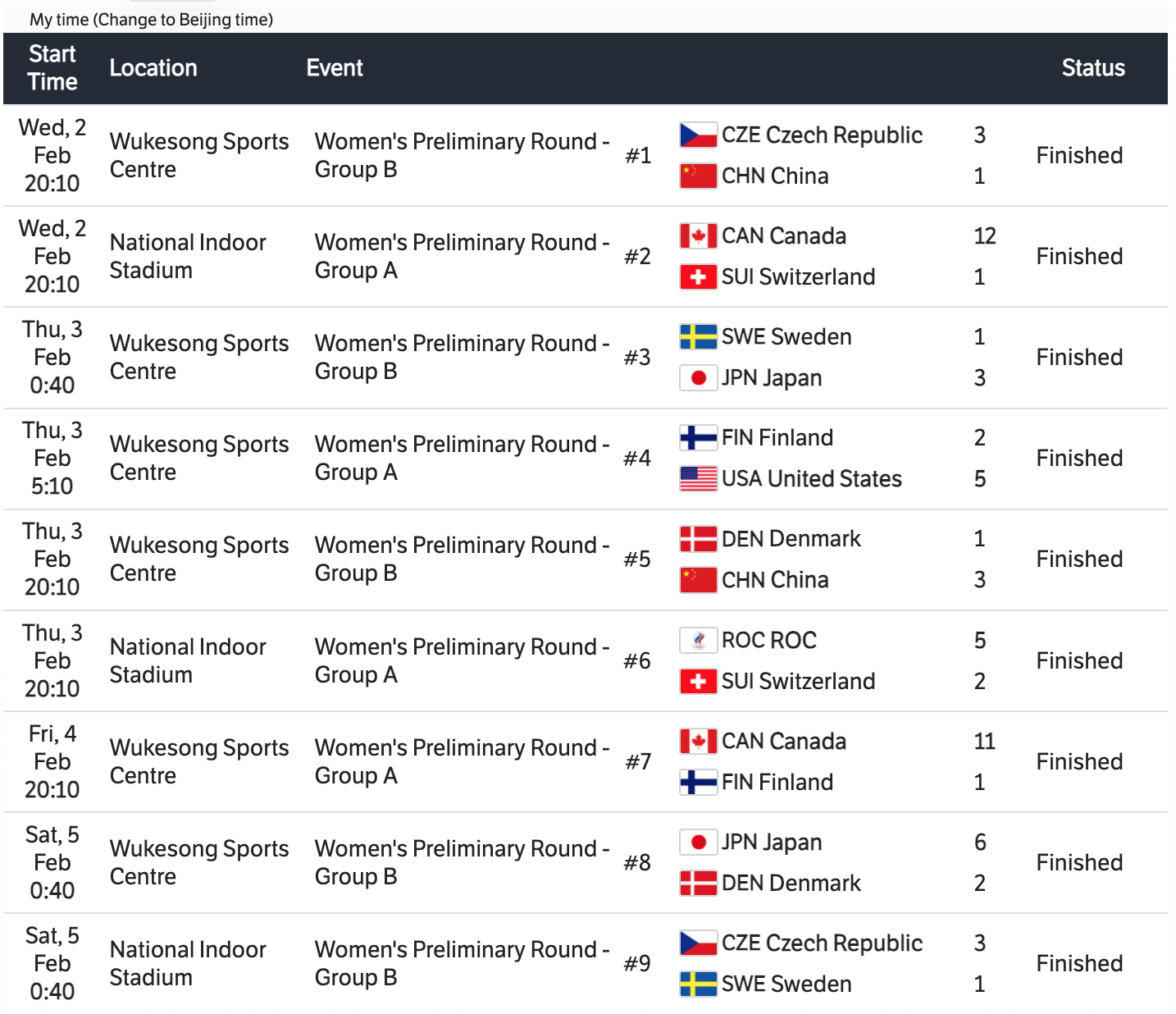
Task: Click the Sweden flag in game #3
Action: (x=698, y=337)
